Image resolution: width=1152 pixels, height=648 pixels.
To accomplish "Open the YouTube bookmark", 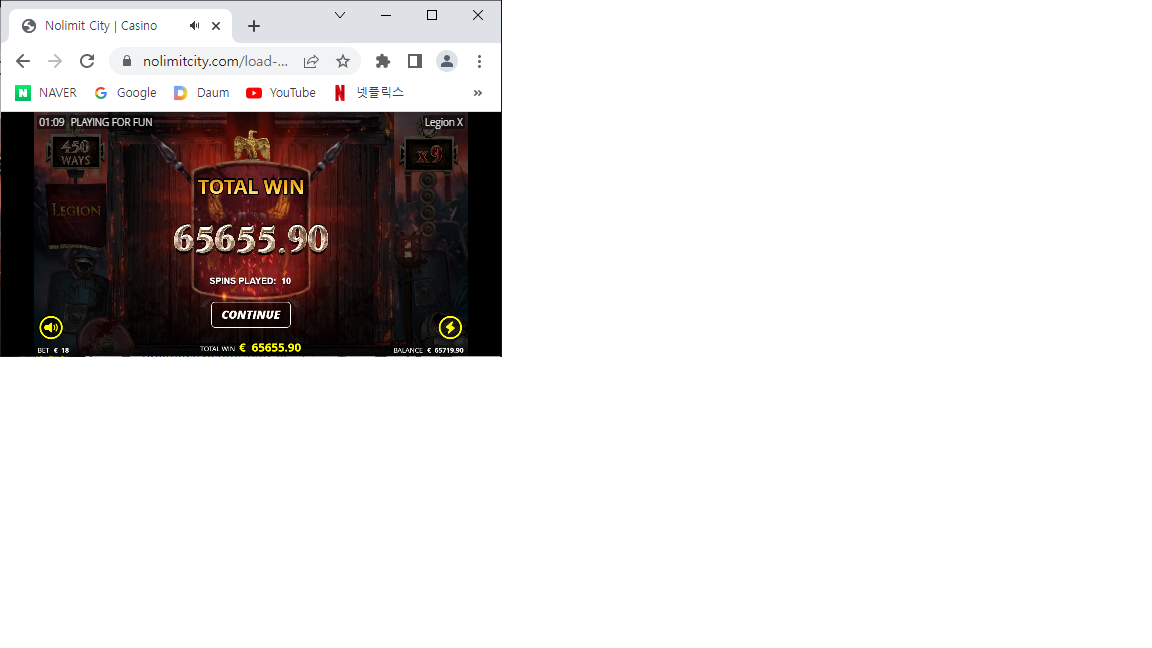I will 281,93.
